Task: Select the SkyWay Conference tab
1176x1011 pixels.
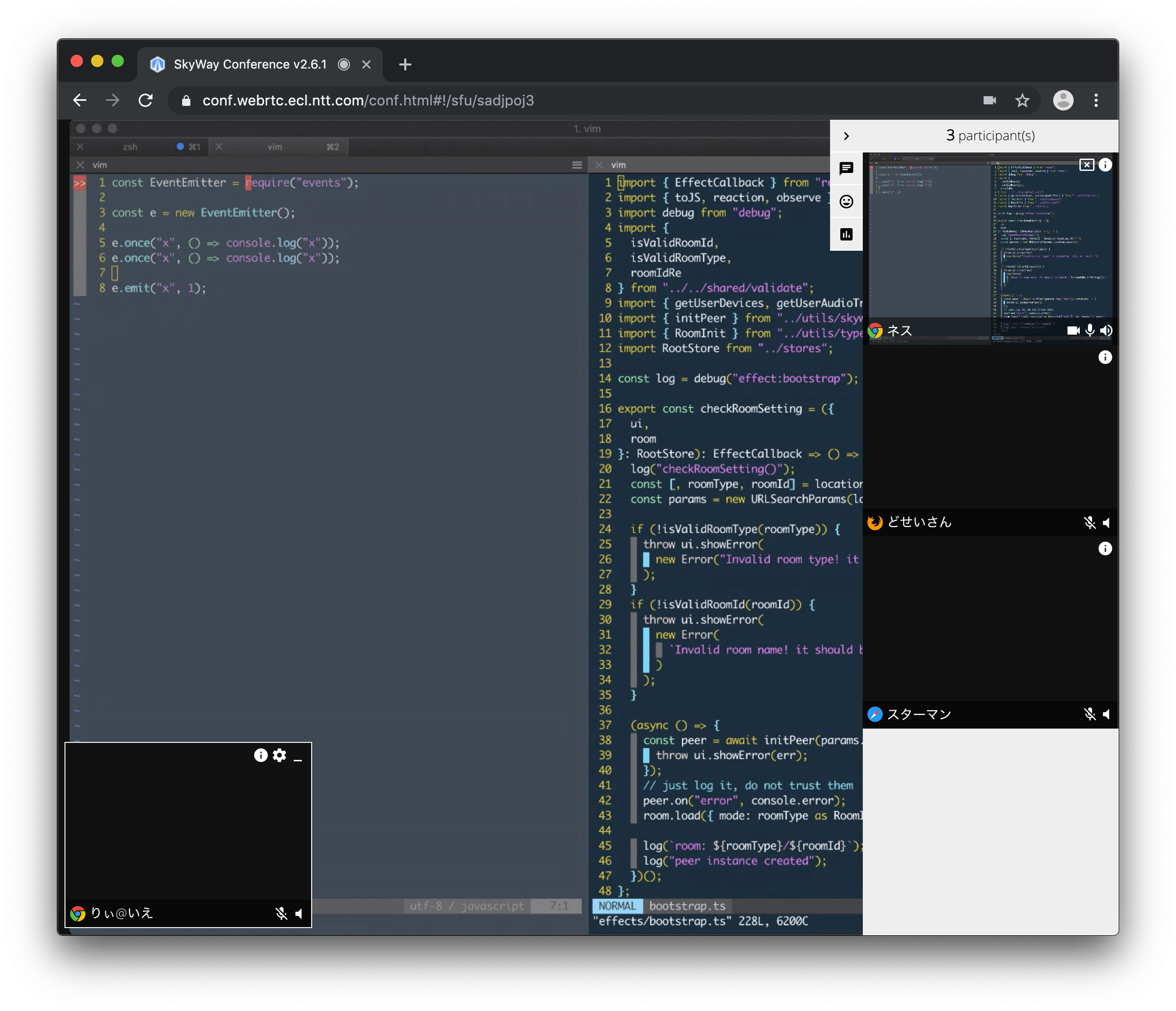Action: point(260,64)
